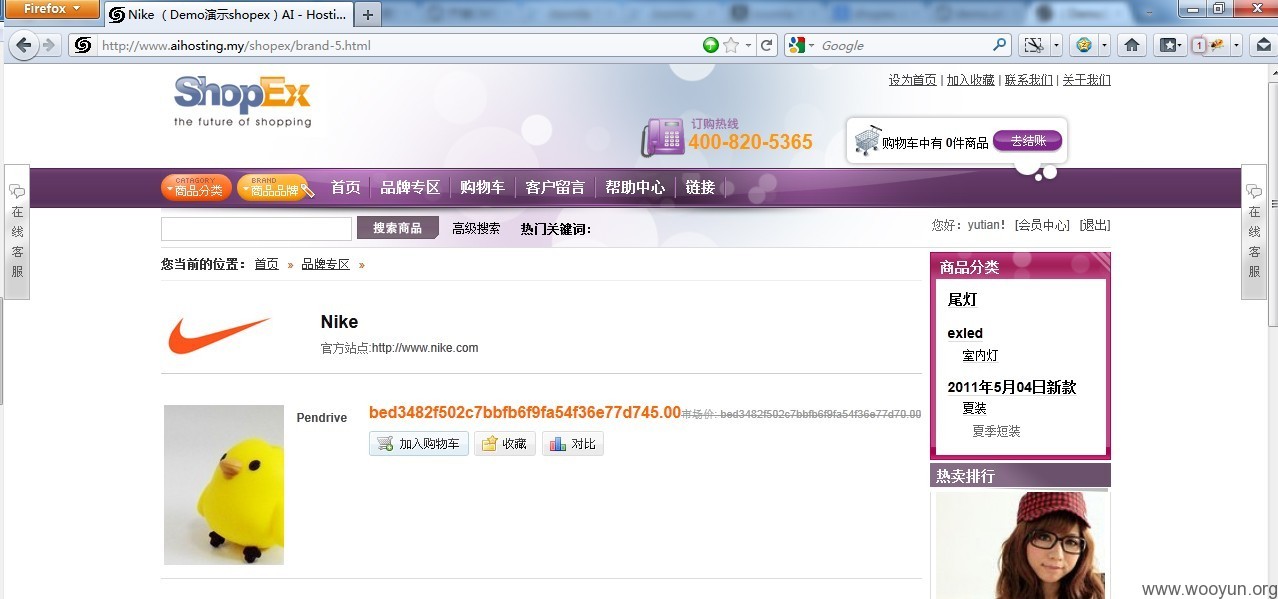Screen dimensions: 1278x599
Task: Click the yellow chick product thumbnail
Action: click(224, 485)
